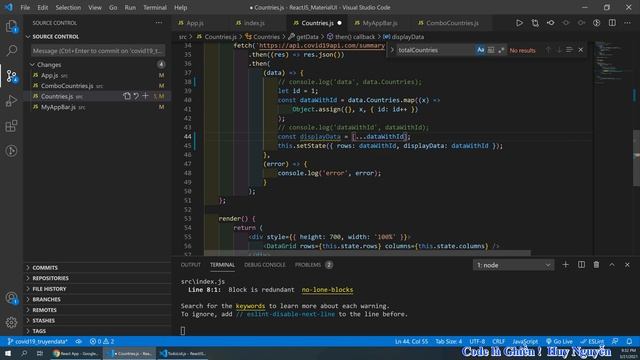Open changes icon in editor title bar

click(x=535, y=23)
